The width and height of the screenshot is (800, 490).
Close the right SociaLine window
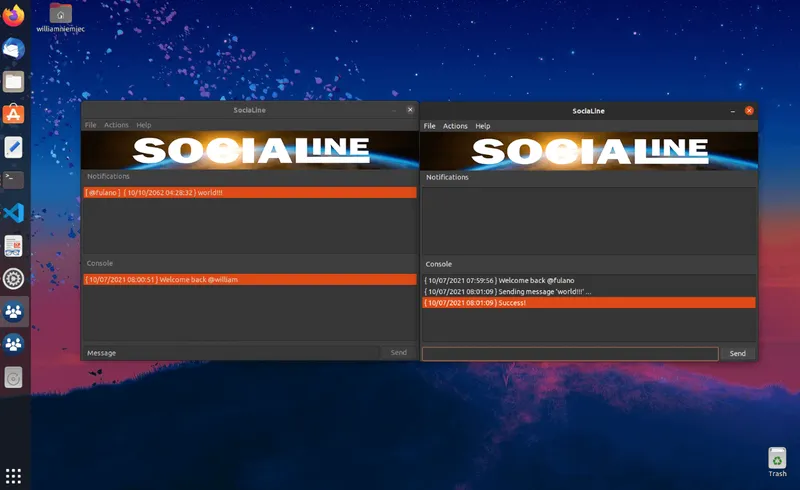[749, 111]
